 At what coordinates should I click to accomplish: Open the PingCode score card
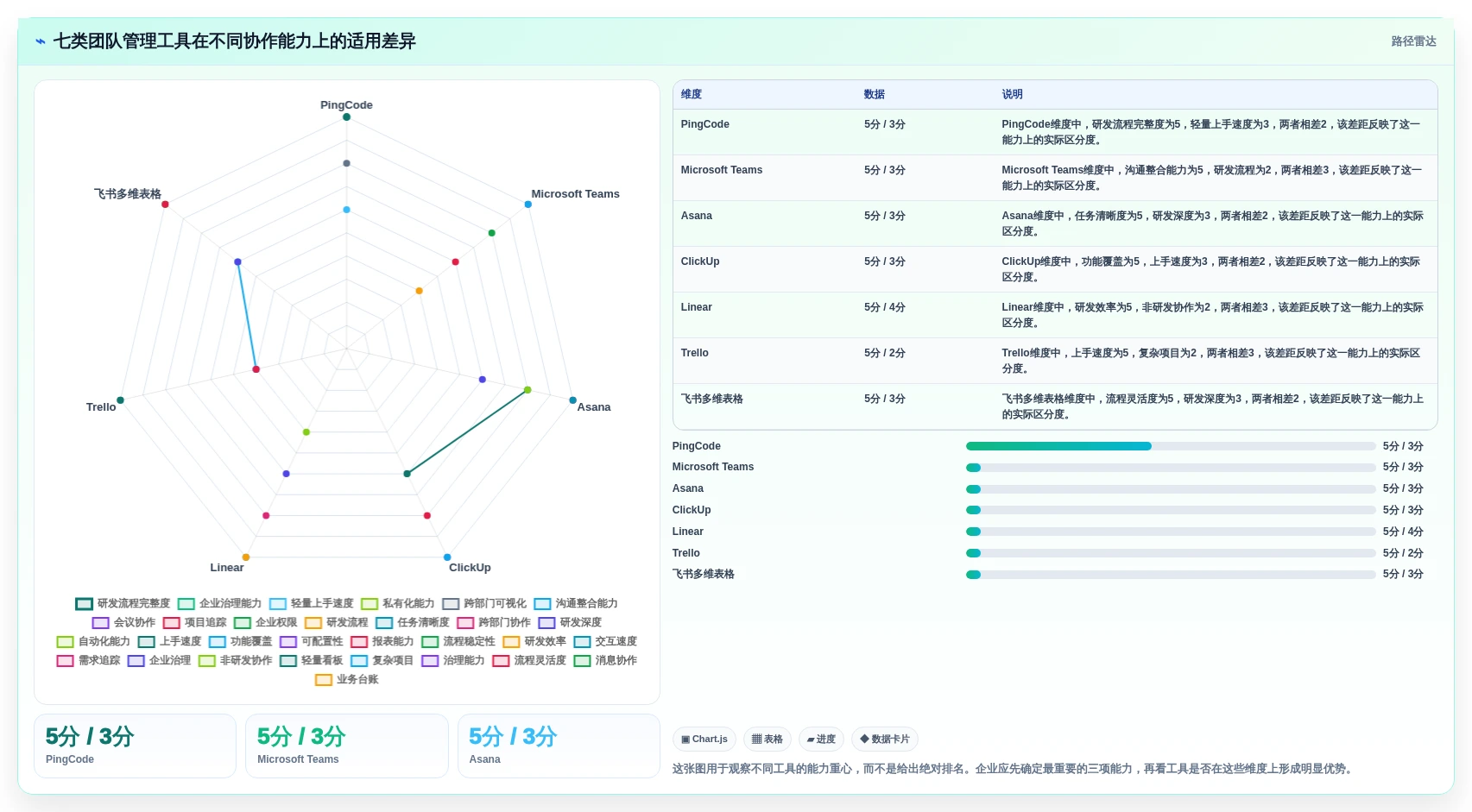click(136, 746)
